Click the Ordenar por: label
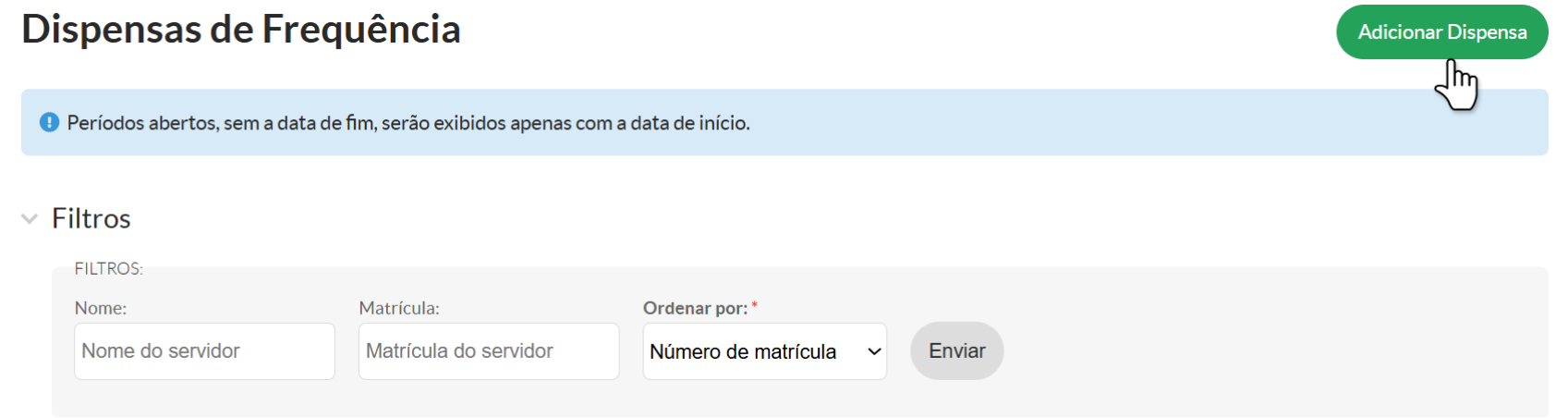 pyautogui.click(x=695, y=309)
